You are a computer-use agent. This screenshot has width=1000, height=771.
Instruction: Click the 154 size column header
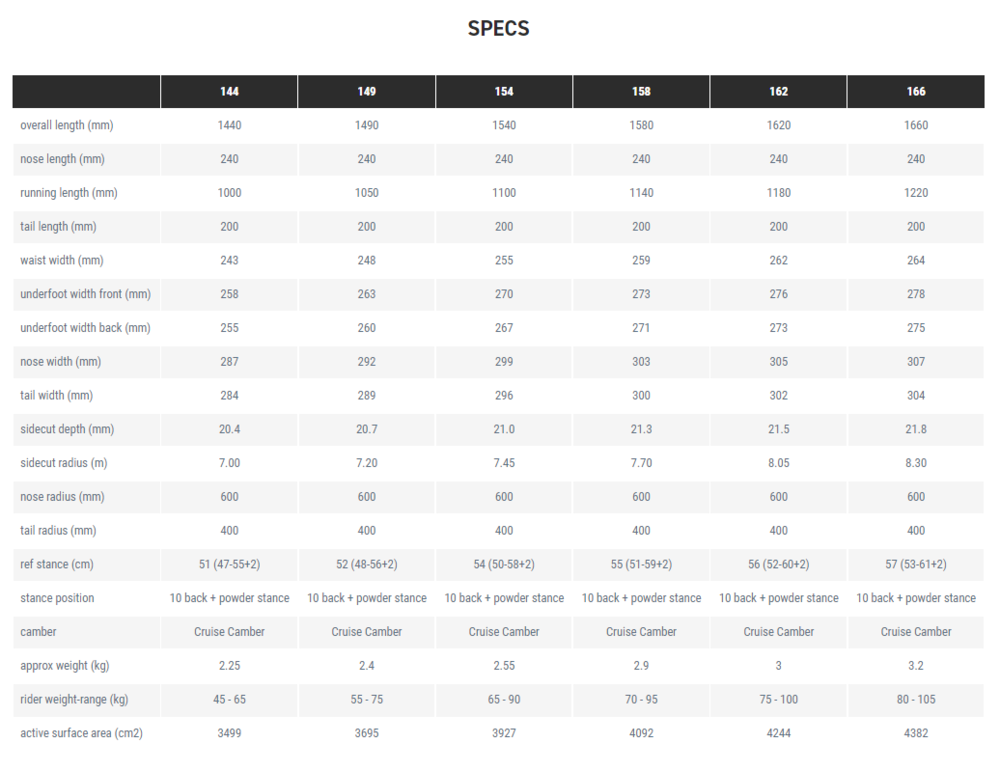(504, 92)
